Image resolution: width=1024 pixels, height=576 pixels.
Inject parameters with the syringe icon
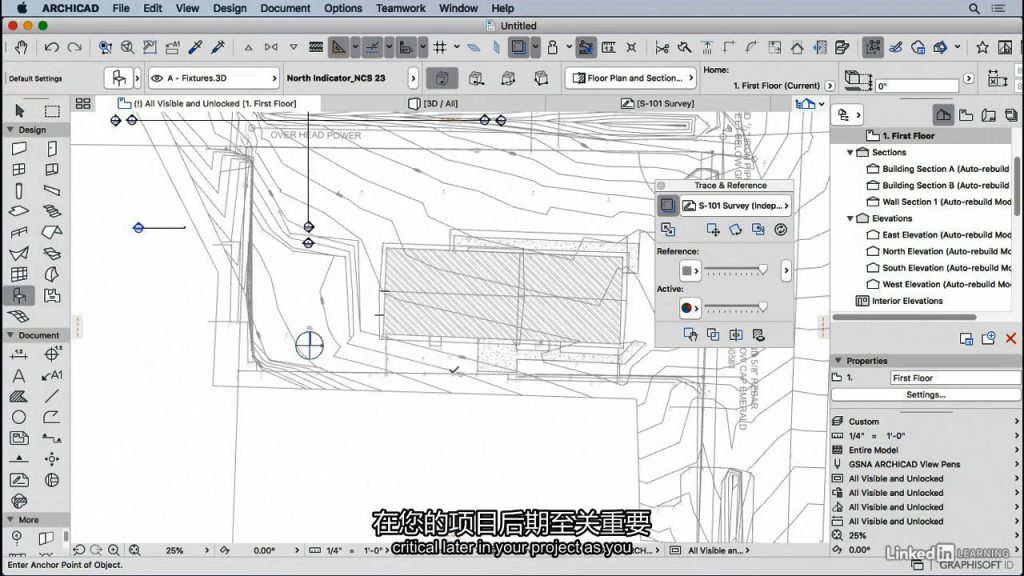click(x=218, y=47)
